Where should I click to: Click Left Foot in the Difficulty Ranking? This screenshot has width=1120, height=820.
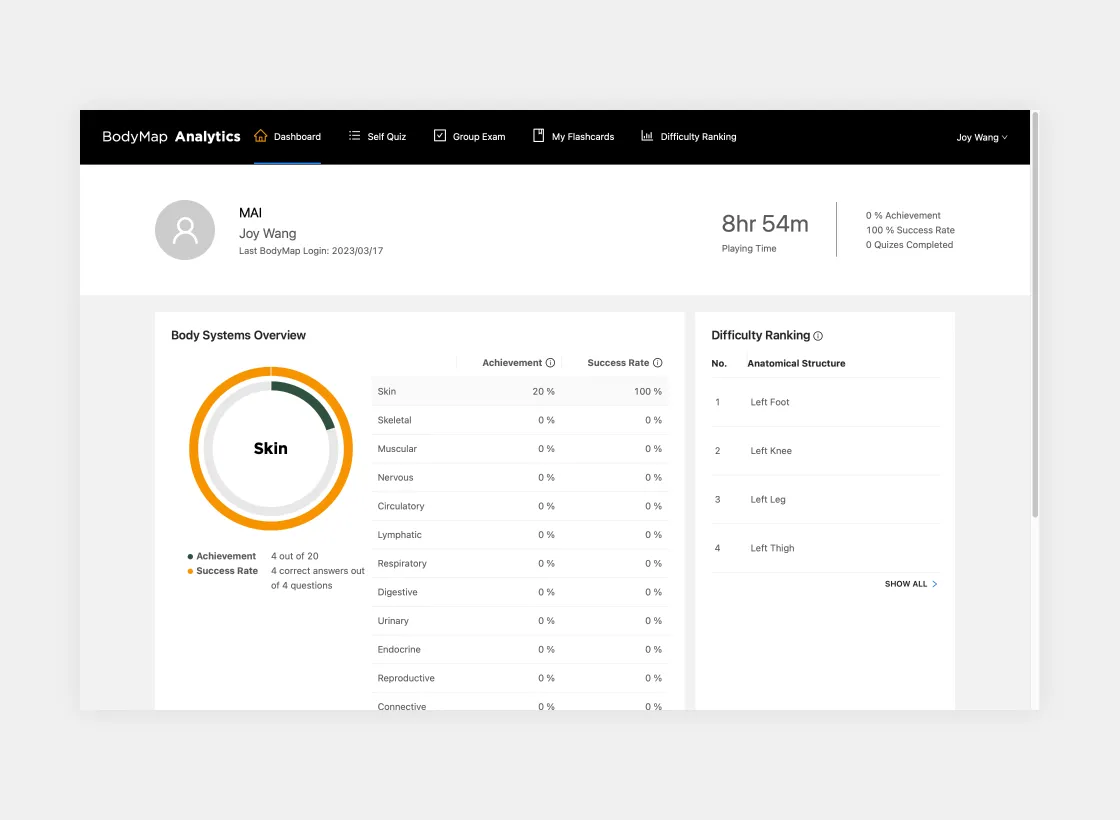(770, 402)
